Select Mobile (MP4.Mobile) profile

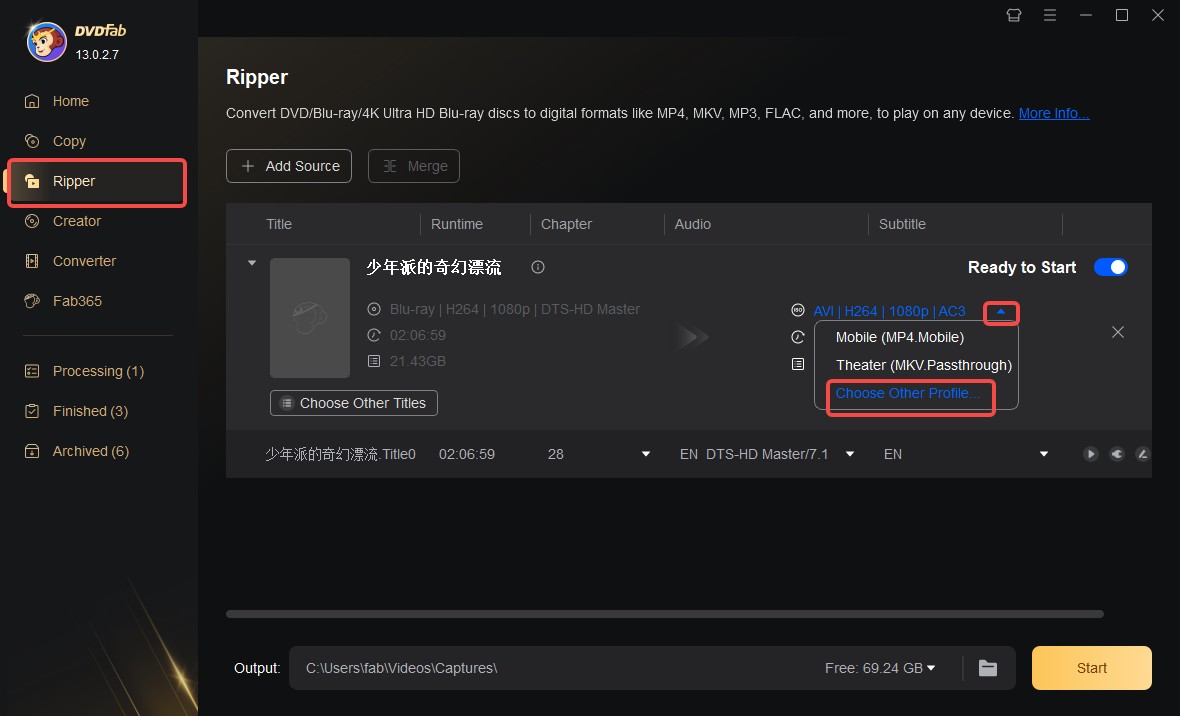click(899, 337)
